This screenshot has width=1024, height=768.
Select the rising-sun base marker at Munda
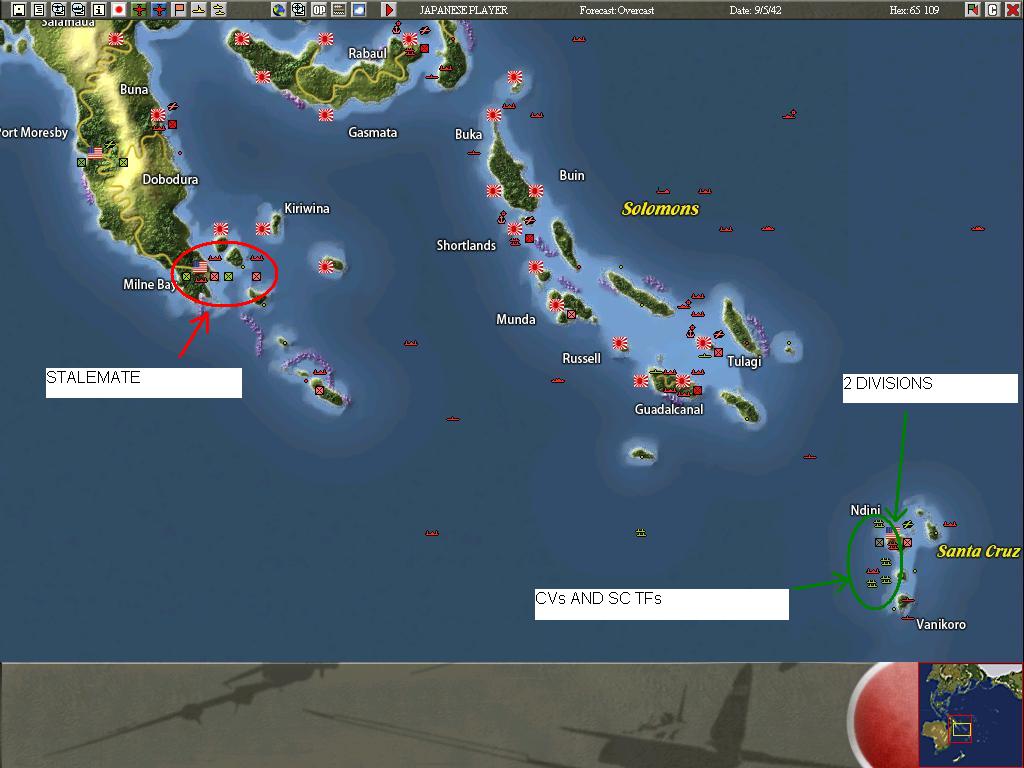556,304
